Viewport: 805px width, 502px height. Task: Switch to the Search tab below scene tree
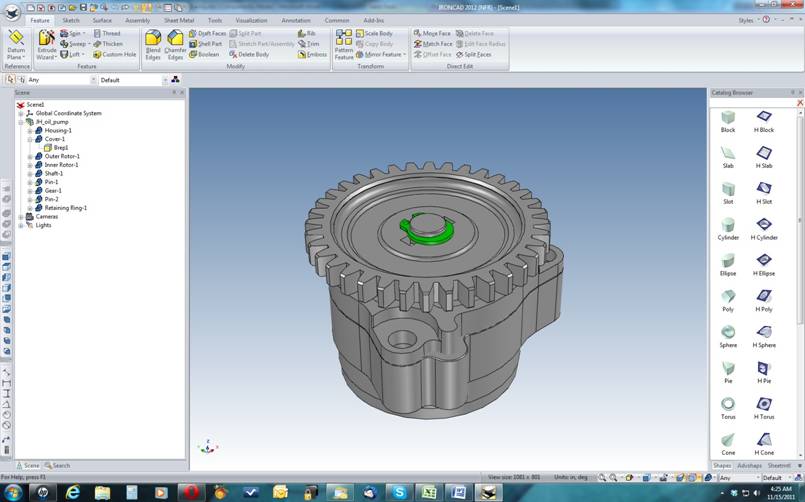(x=58, y=465)
